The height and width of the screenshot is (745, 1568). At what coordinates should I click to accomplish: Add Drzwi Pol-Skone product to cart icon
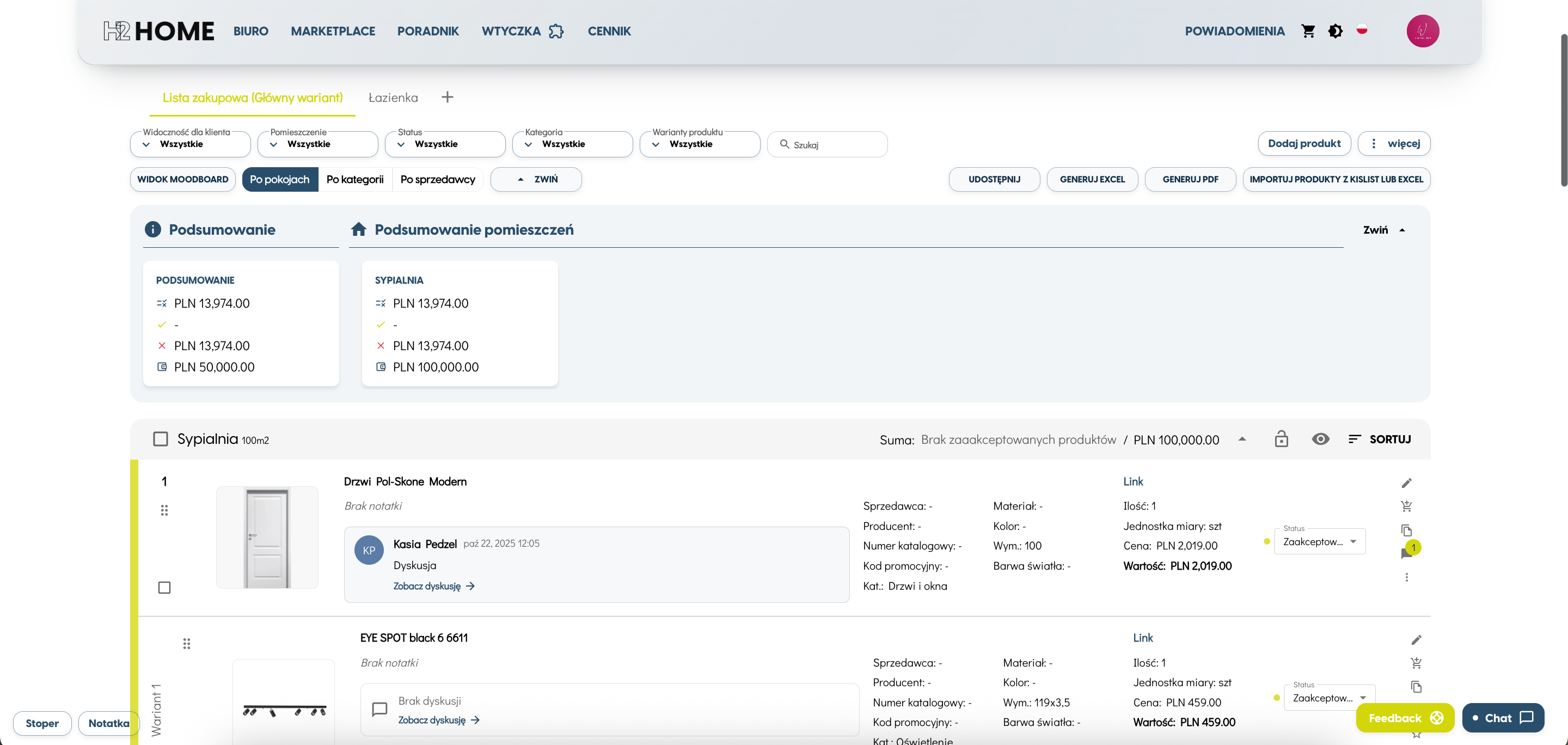(x=1406, y=506)
